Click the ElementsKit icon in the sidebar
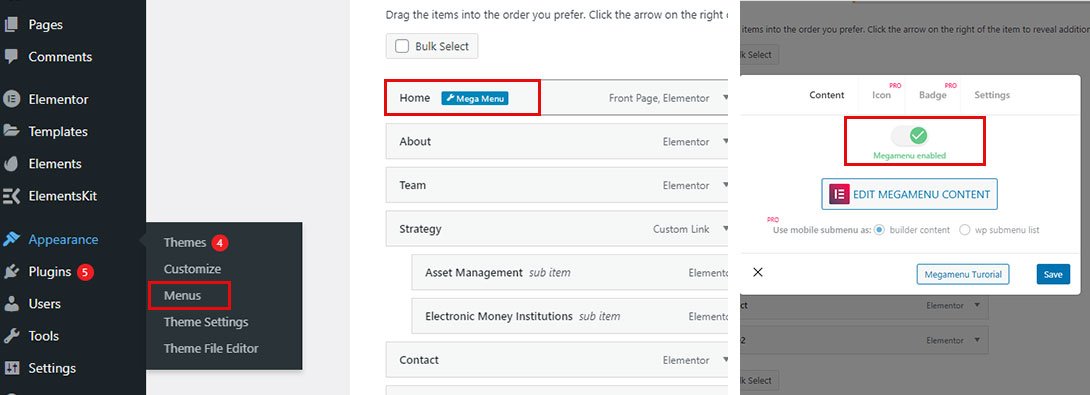 [11, 196]
